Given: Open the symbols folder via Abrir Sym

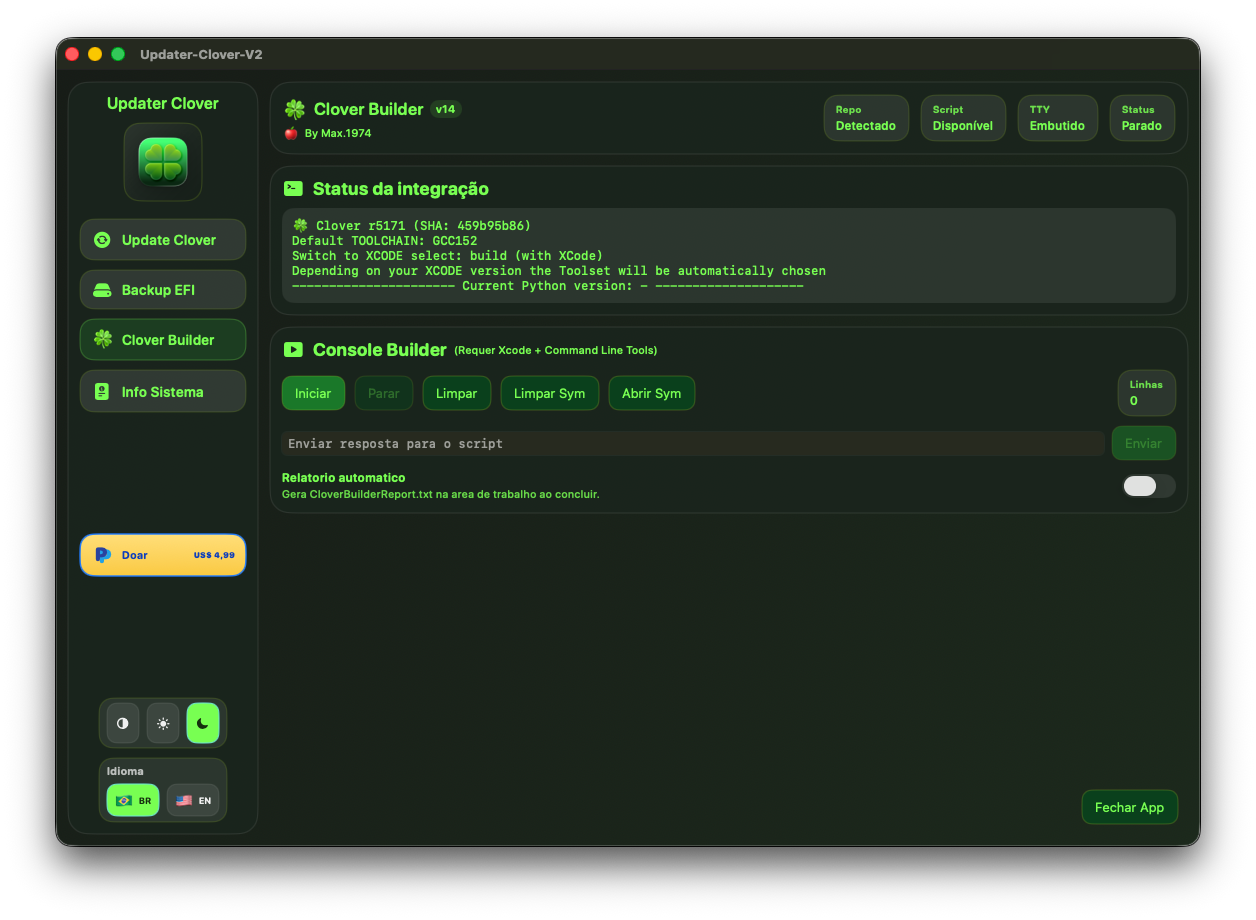Looking at the screenshot, I should (x=651, y=393).
